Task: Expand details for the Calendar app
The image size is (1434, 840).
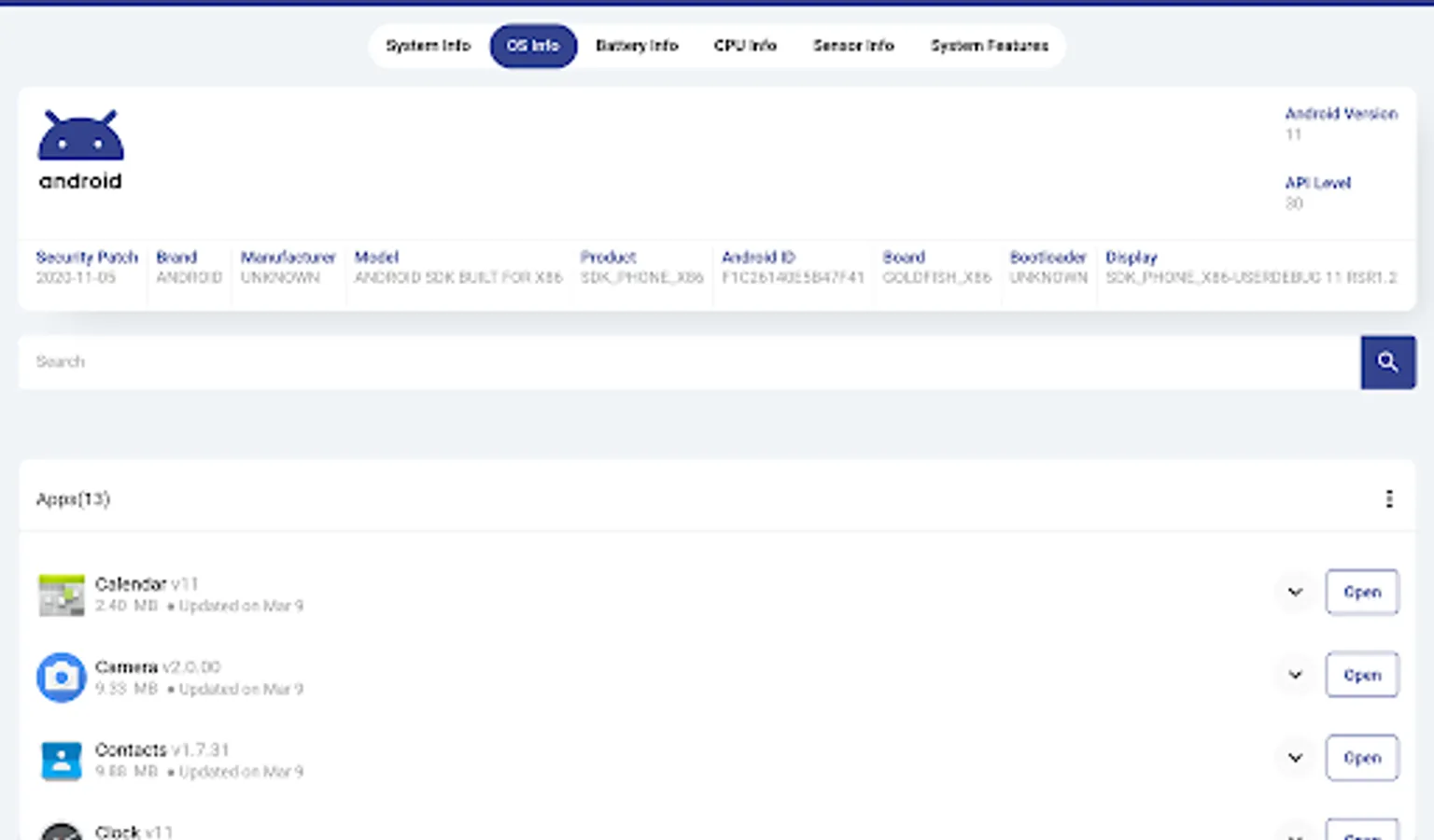Action: [x=1294, y=592]
